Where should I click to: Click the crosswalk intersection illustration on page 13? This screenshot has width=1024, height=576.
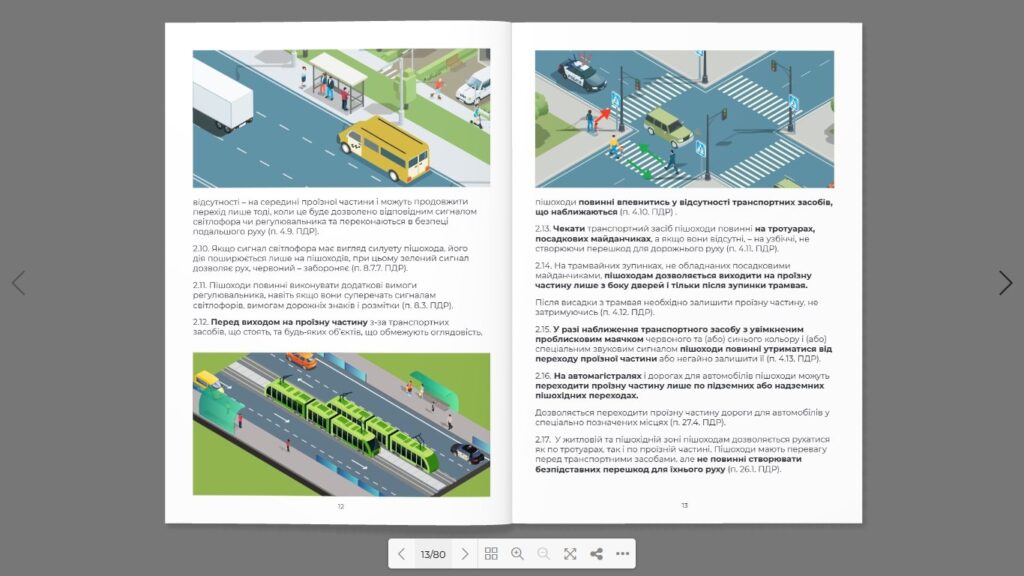click(x=684, y=118)
